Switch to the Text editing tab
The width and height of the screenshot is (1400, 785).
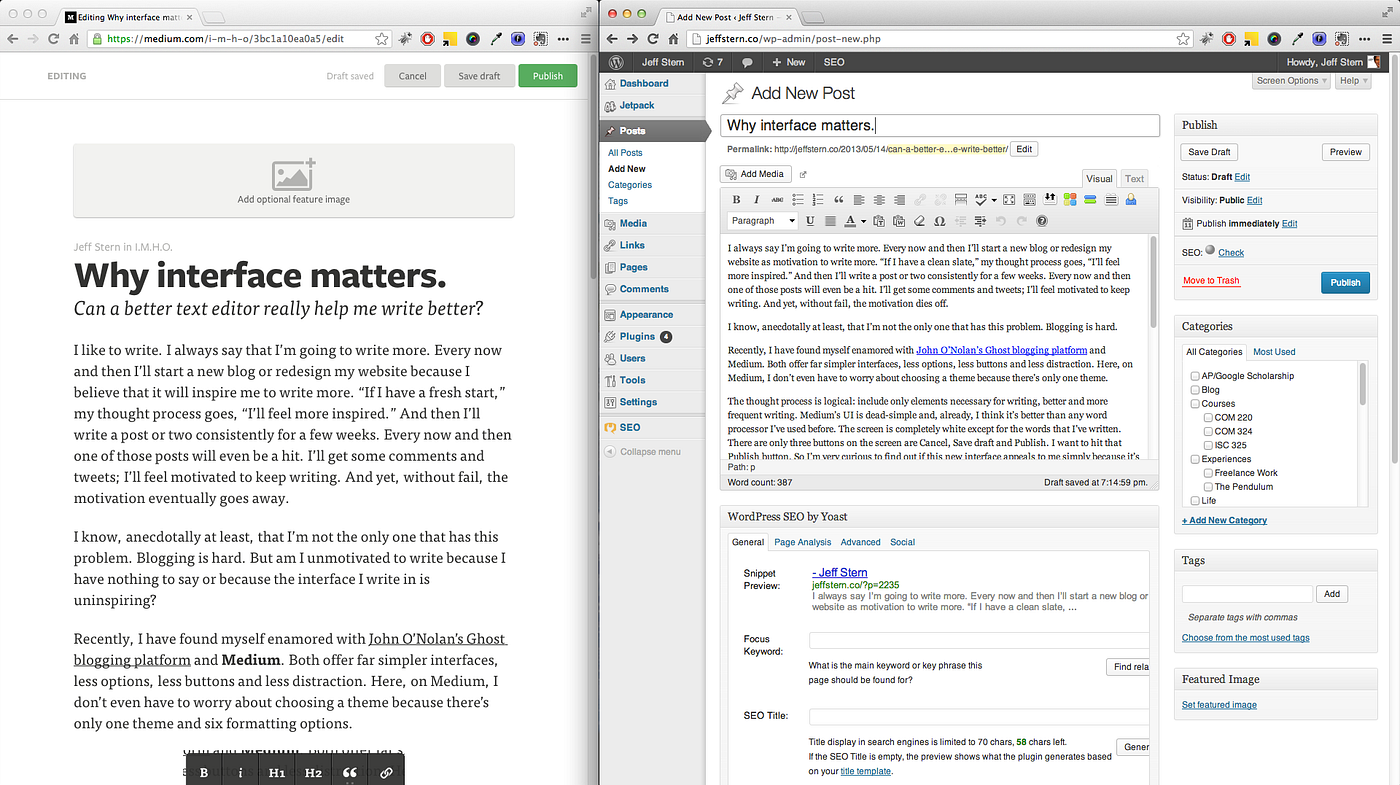pos(1134,177)
